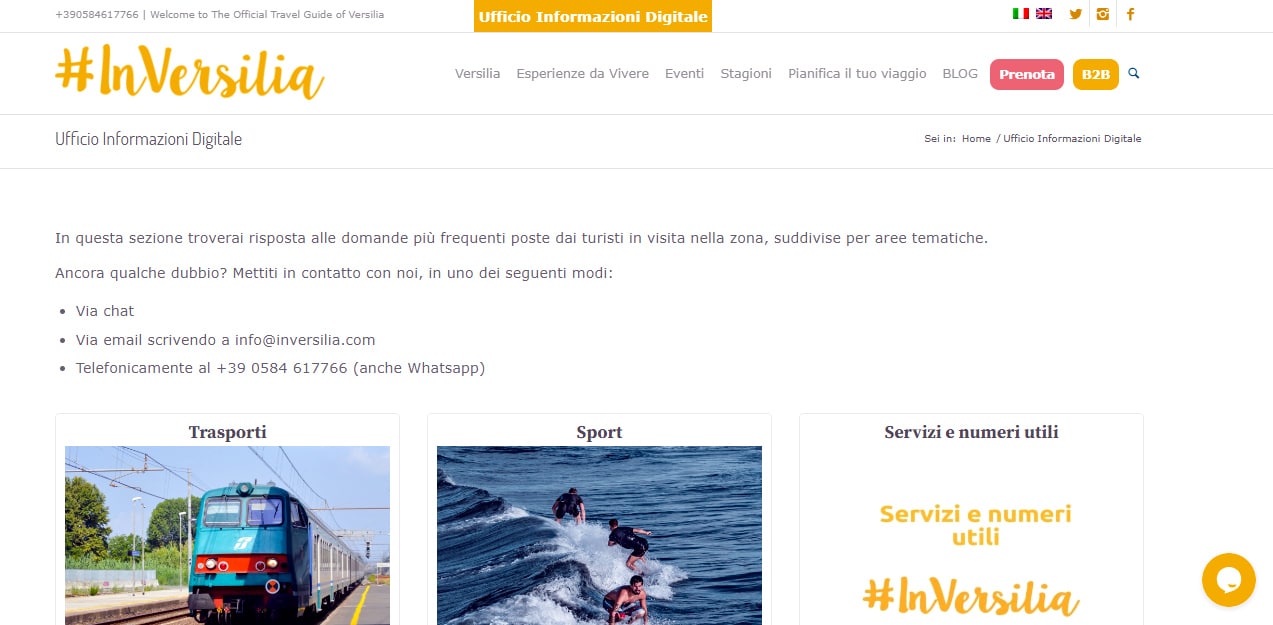The image size is (1273, 625).
Task: Click the Via chat list item
Action: [x=105, y=311]
